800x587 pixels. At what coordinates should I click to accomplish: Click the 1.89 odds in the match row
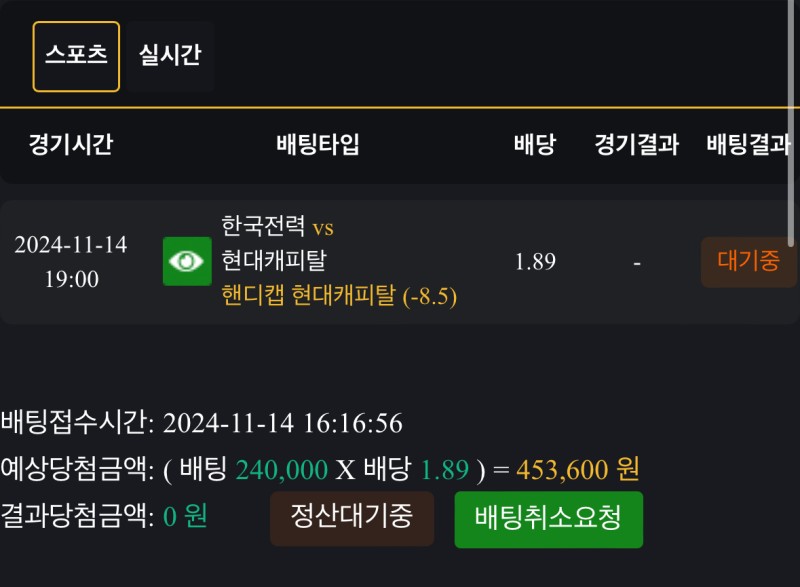tap(535, 262)
